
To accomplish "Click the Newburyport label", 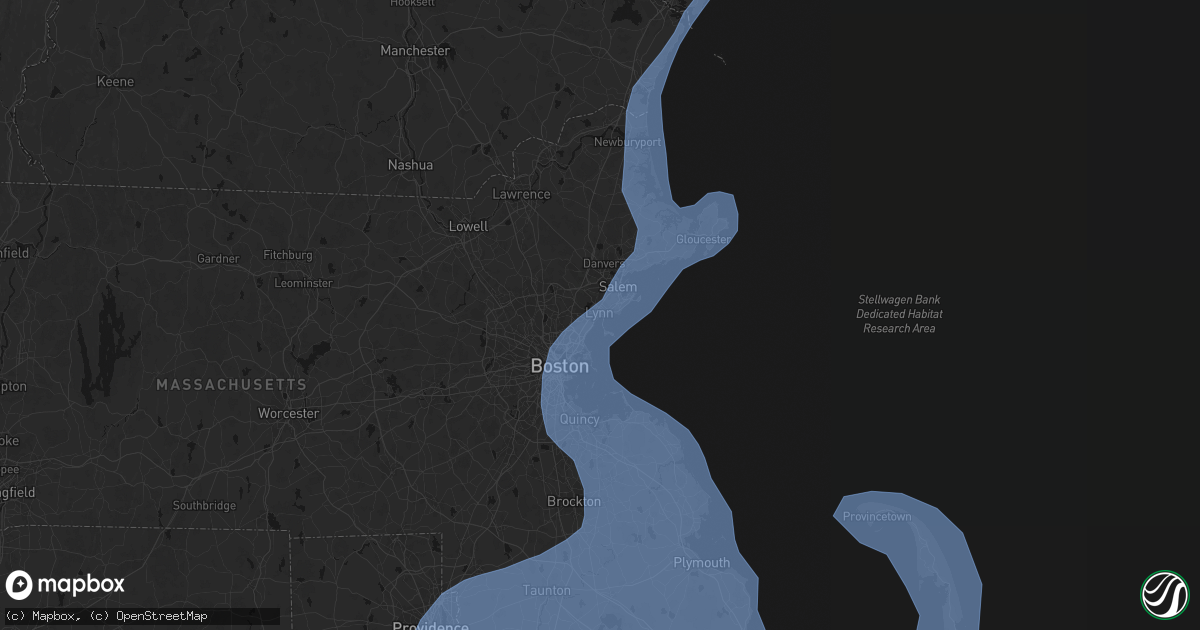I will [x=628, y=143].
